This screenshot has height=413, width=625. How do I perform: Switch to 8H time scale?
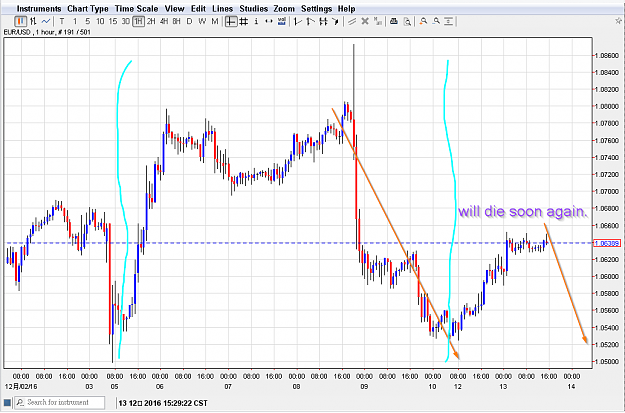(177, 21)
